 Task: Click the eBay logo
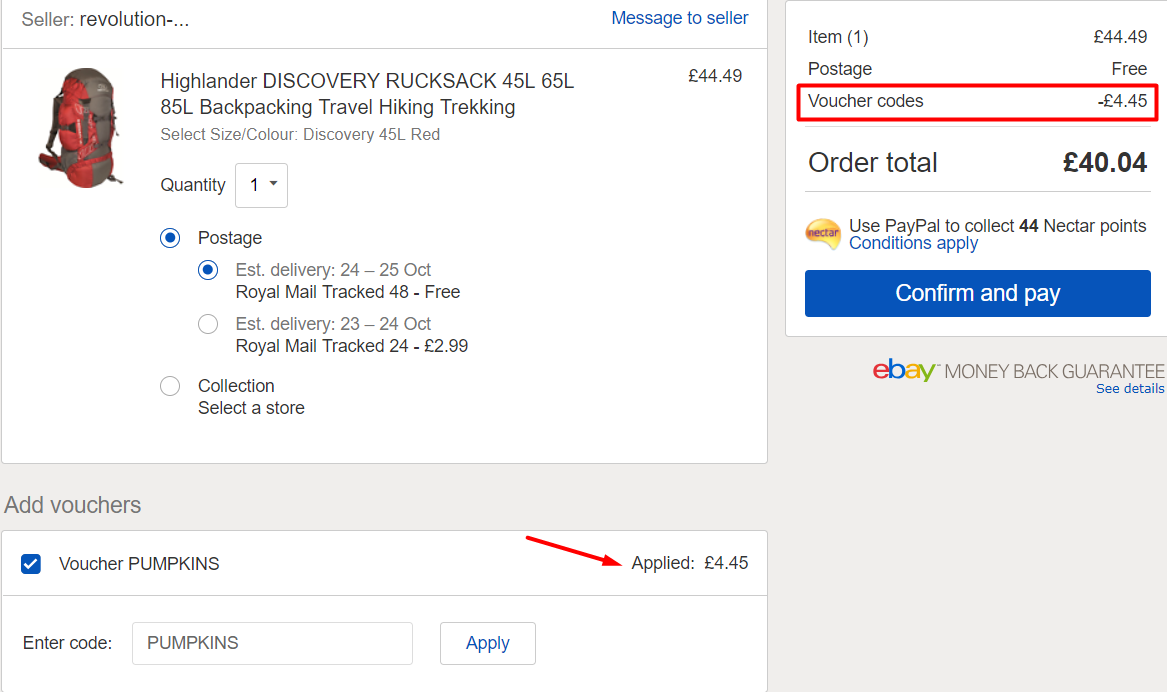coord(904,370)
